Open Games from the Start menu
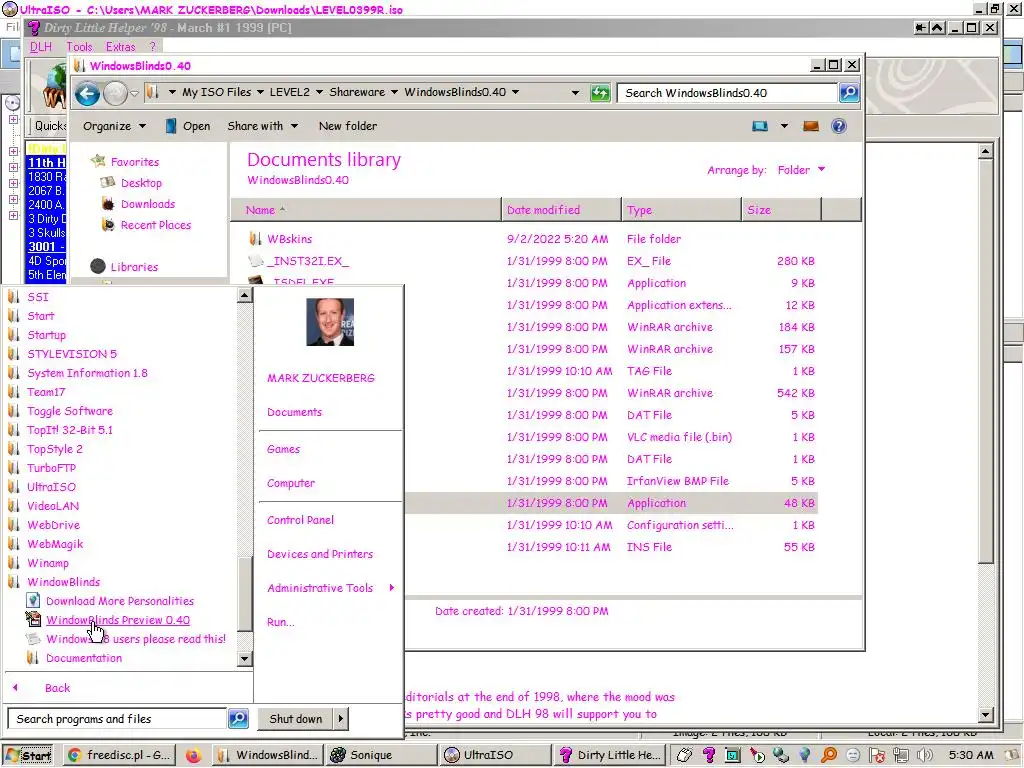The width and height of the screenshot is (1024, 768). 283,449
